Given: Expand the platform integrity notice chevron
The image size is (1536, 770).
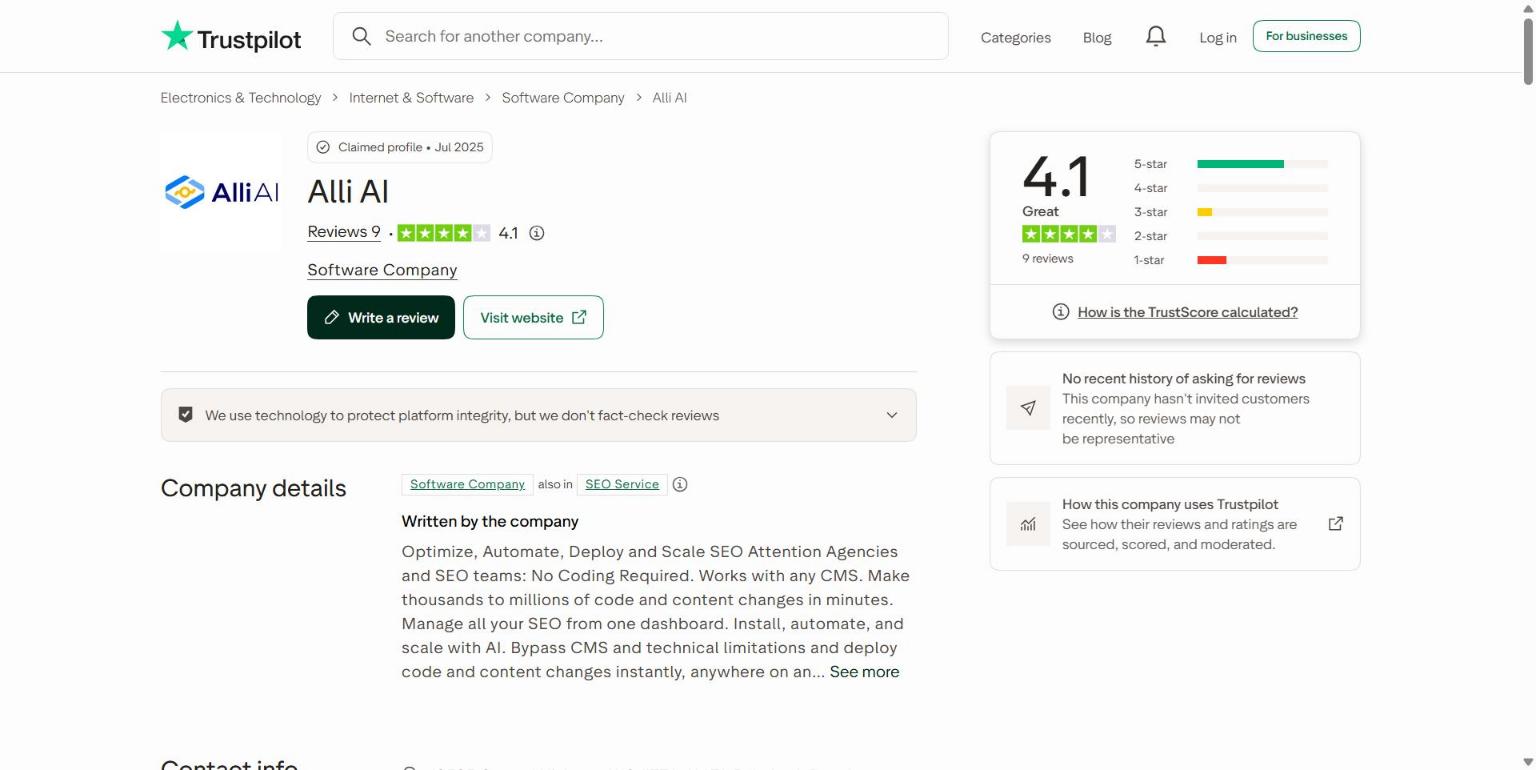Looking at the screenshot, I should (x=892, y=415).
